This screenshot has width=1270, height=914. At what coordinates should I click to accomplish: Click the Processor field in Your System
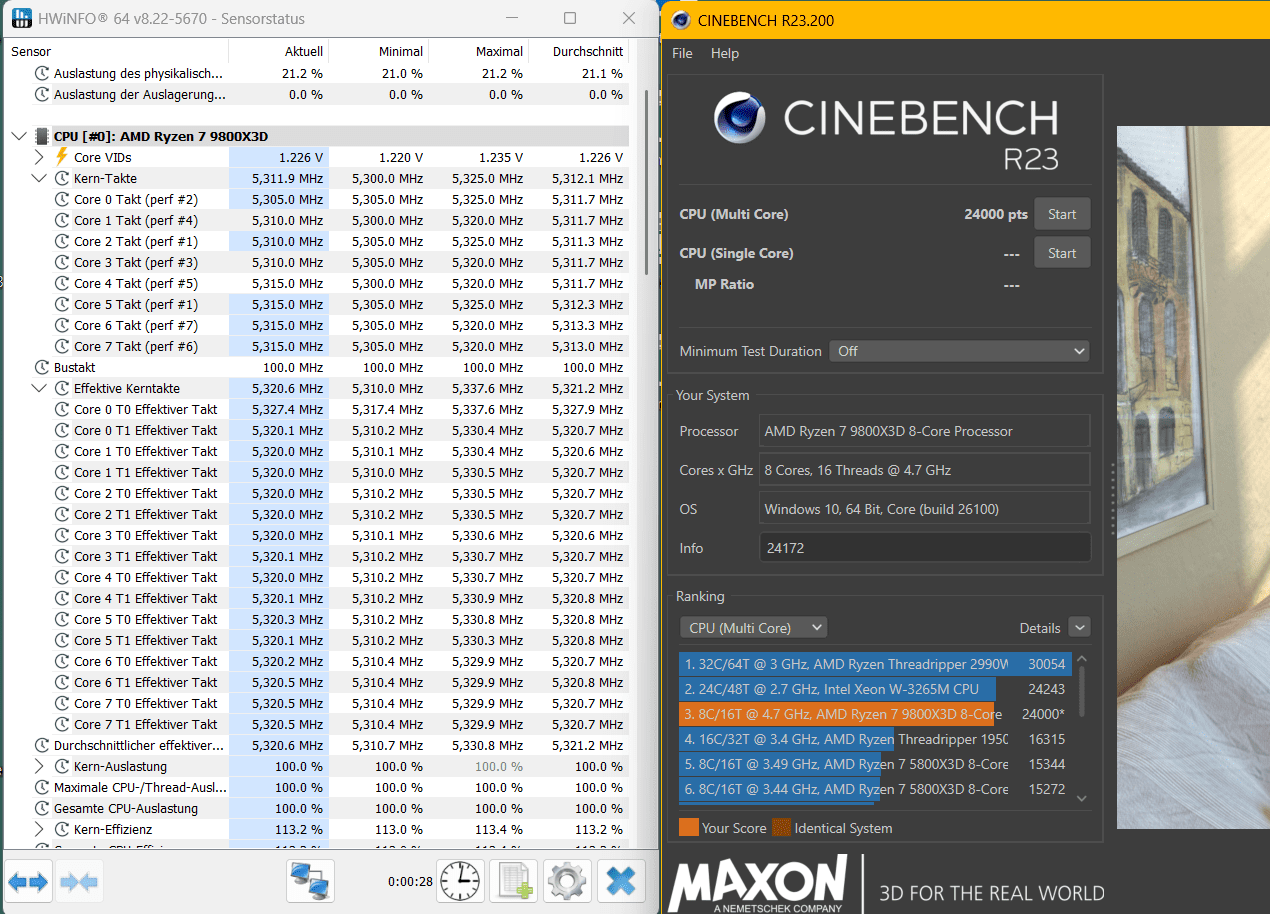(x=925, y=431)
